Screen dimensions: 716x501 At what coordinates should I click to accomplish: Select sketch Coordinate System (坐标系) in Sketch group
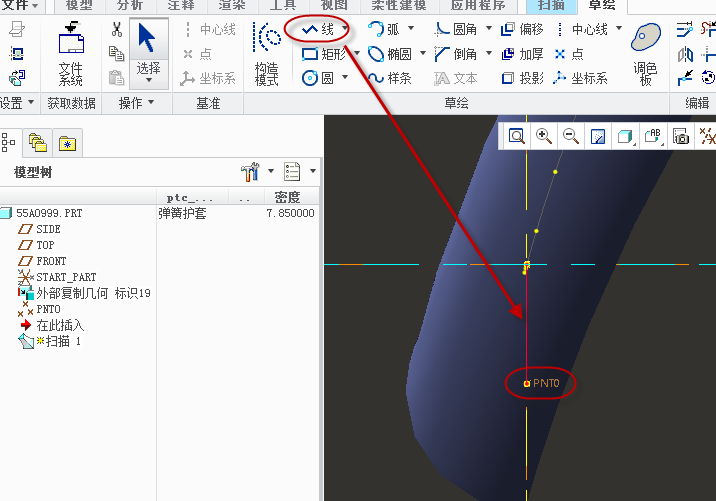coord(580,78)
